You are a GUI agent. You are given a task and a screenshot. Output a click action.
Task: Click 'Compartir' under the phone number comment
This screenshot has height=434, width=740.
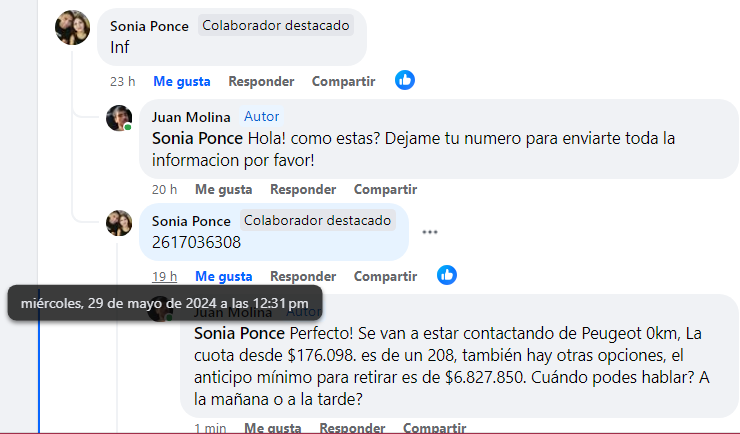point(385,276)
